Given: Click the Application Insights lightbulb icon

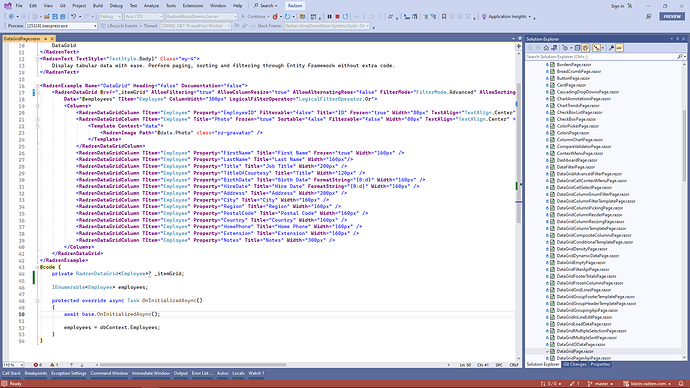Looking at the screenshot, I should (484, 17).
